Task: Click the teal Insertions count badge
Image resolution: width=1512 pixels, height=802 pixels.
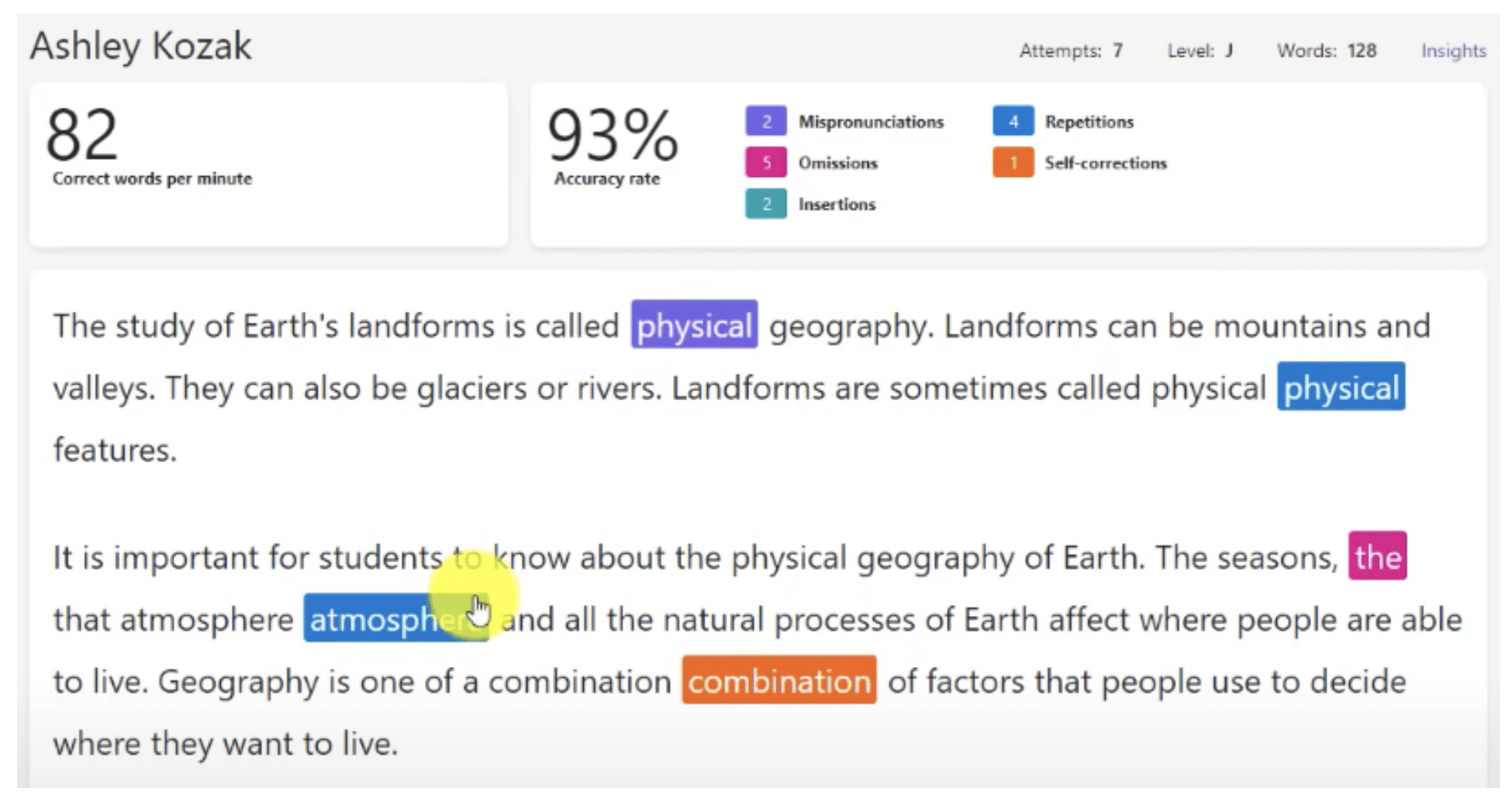Action: [x=765, y=204]
